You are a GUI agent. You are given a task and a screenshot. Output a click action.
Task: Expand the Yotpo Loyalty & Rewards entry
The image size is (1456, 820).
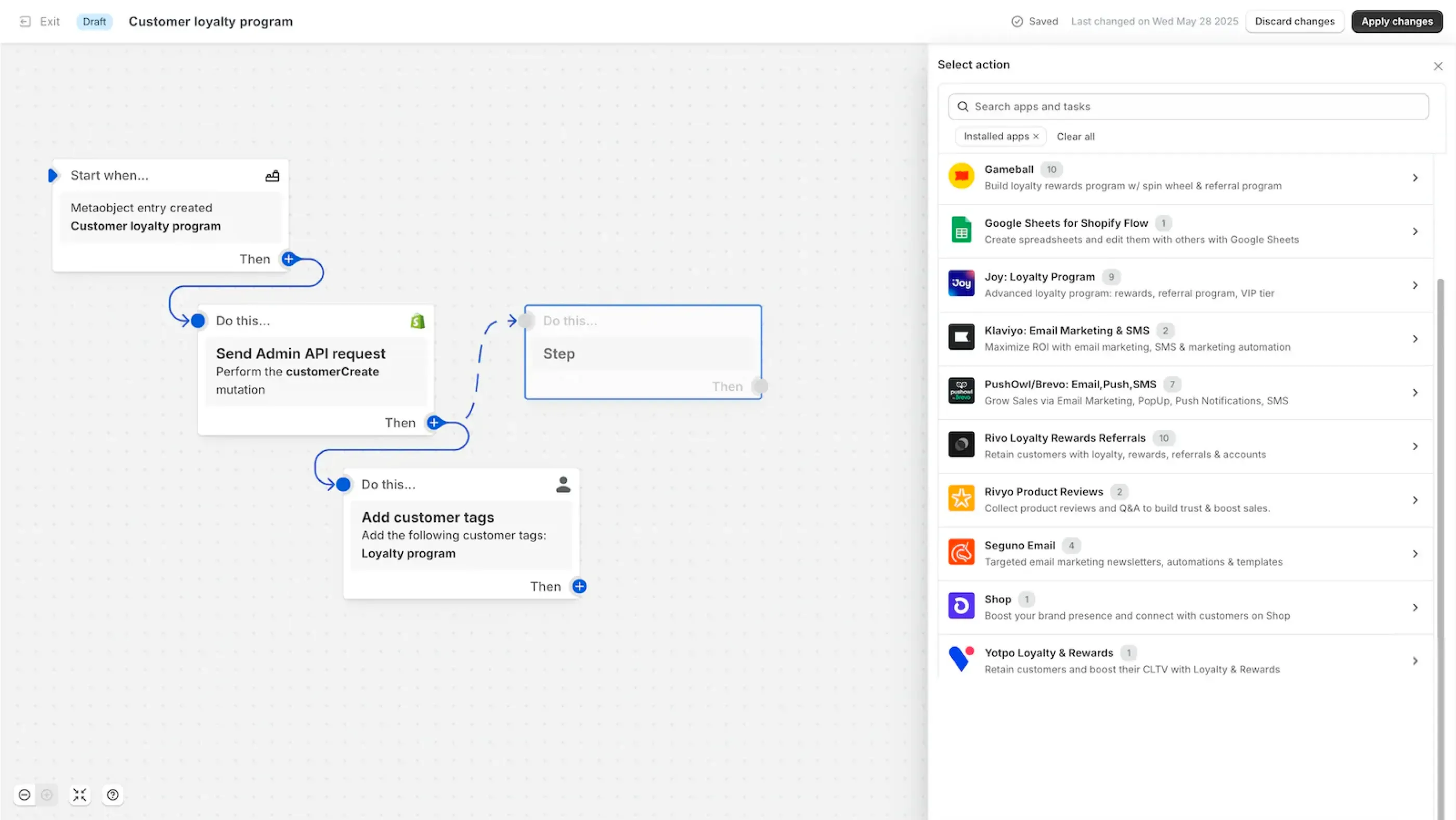pos(1415,660)
